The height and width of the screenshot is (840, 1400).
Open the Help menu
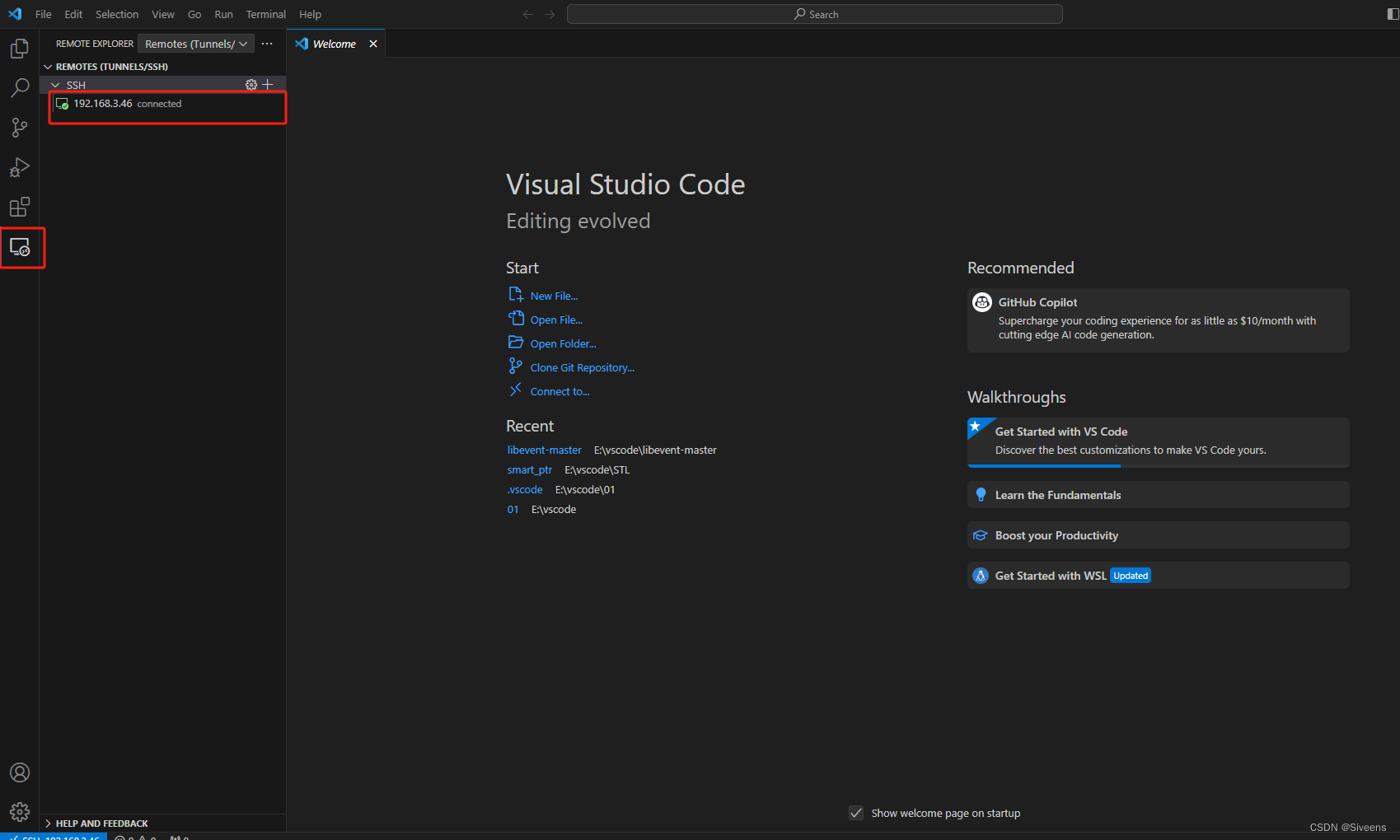pos(310,14)
